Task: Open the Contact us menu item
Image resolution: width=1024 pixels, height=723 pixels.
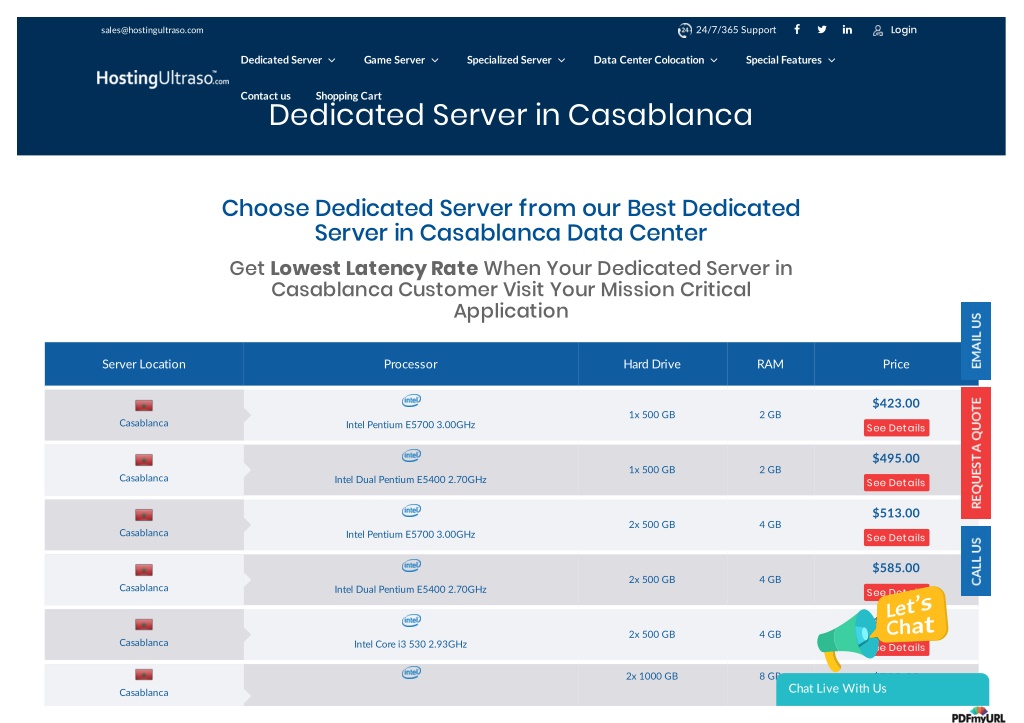Action: click(x=265, y=96)
